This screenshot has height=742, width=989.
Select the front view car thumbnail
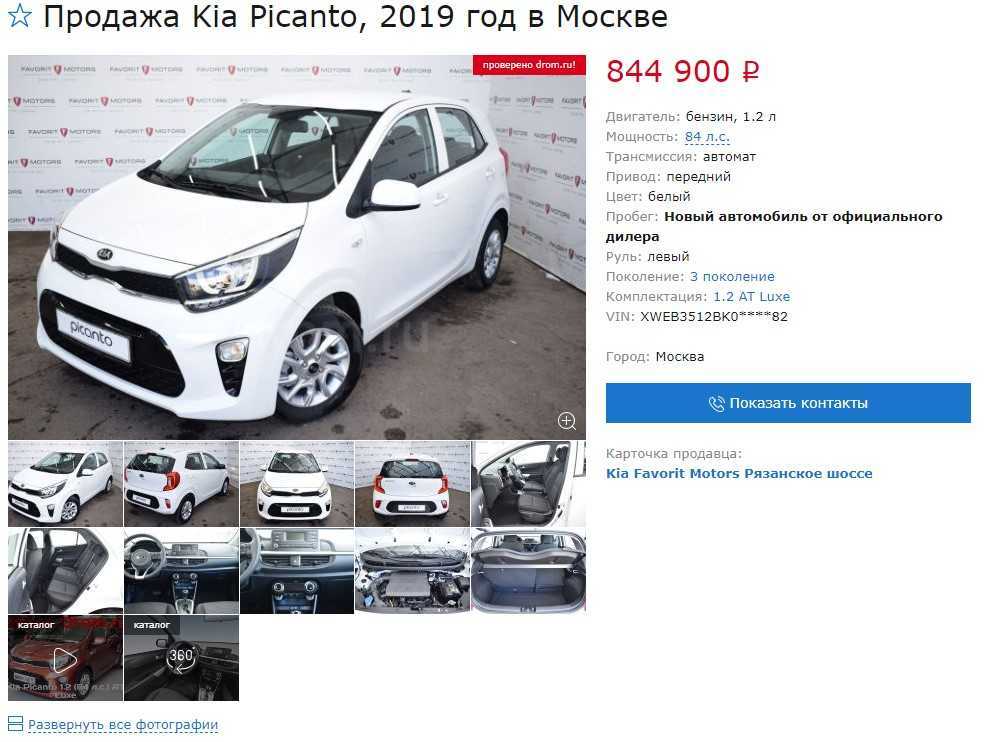pyautogui.click(x=297, y=484)
